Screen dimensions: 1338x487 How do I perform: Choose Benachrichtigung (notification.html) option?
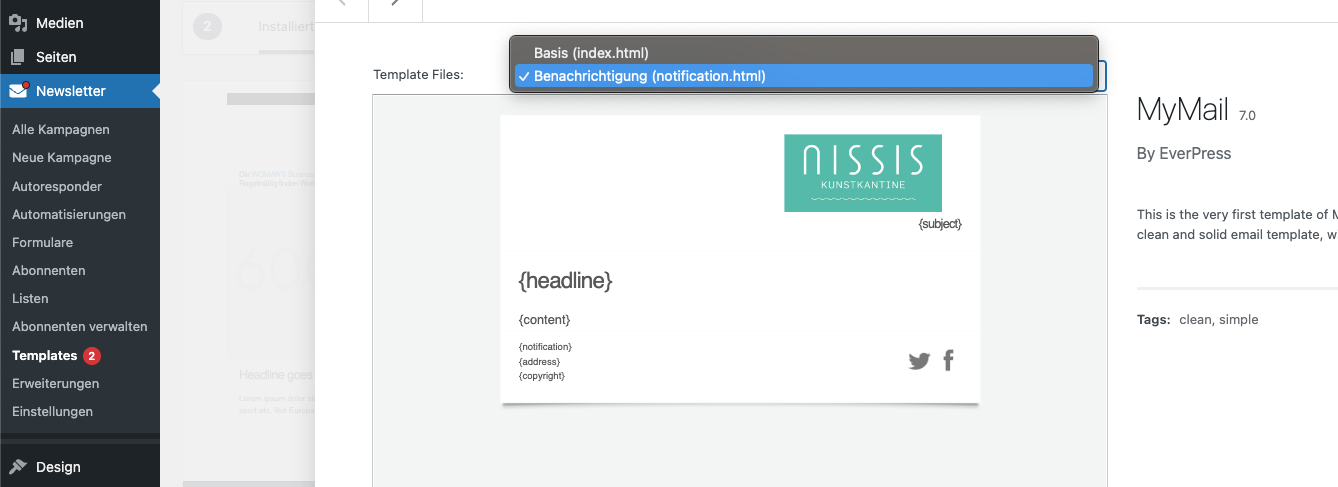(x=649, y=76)
